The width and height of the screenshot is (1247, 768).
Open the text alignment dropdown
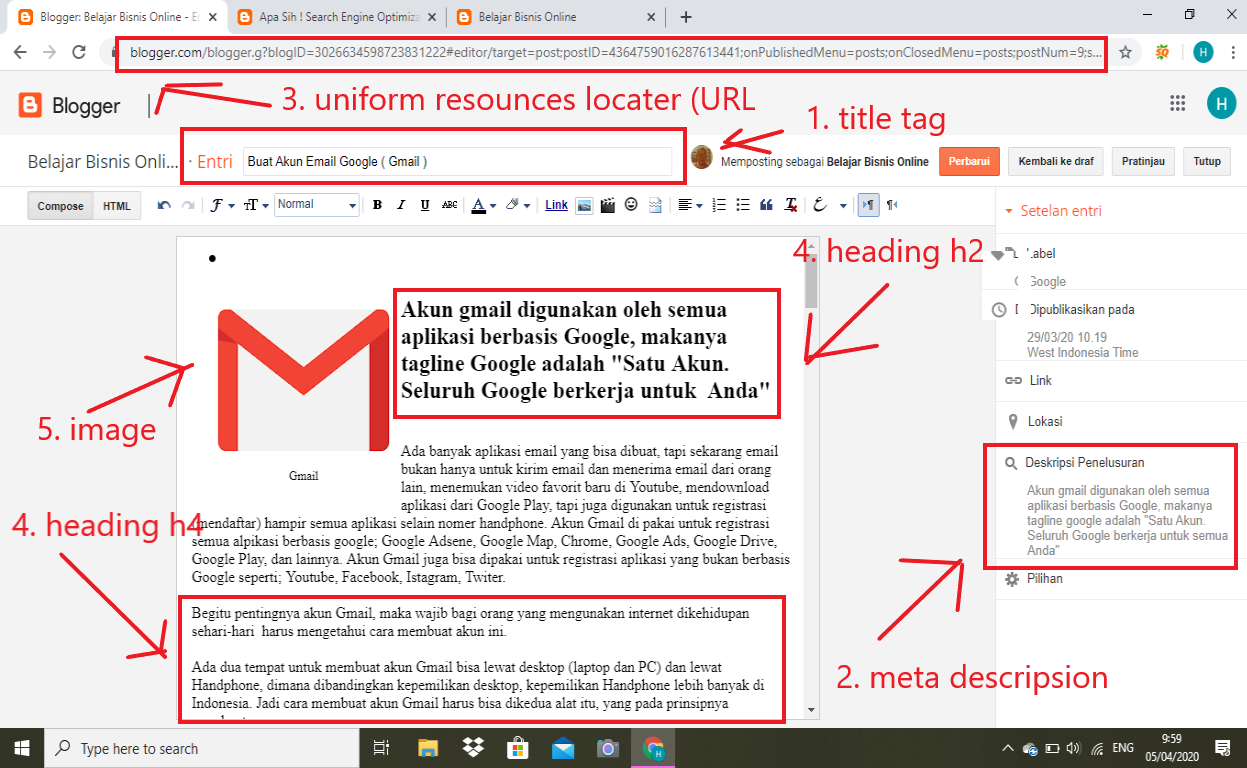pyautogui.click(x=689, y=204)
